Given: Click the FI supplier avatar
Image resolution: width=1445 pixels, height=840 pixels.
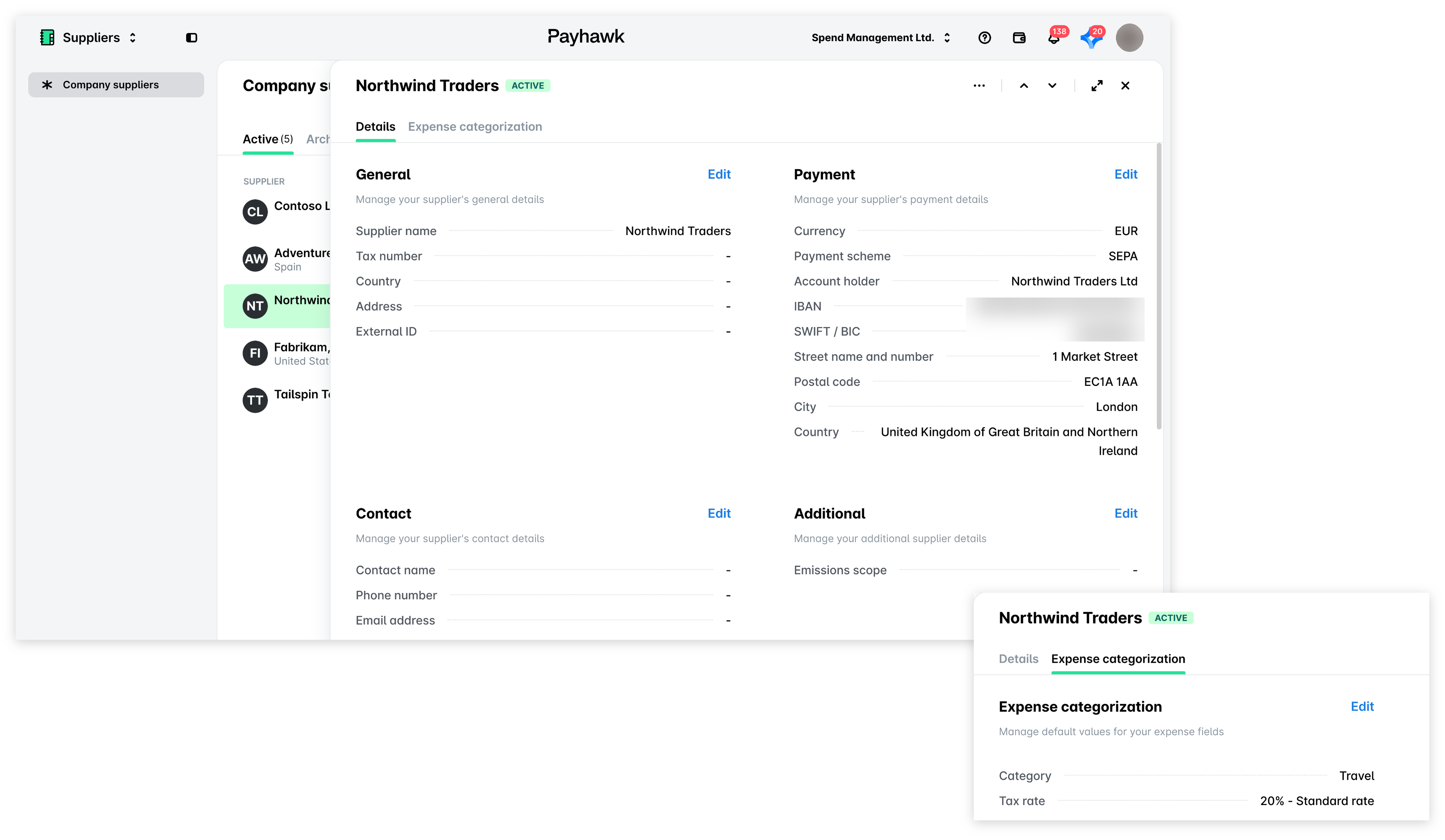Looking at the screenshot, I should (x=255, y=353).
